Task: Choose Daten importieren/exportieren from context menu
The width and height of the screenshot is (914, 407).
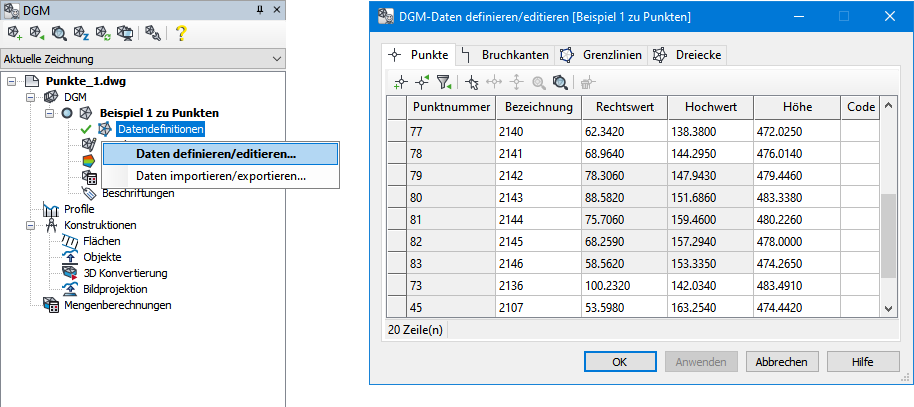Action: 221,176
